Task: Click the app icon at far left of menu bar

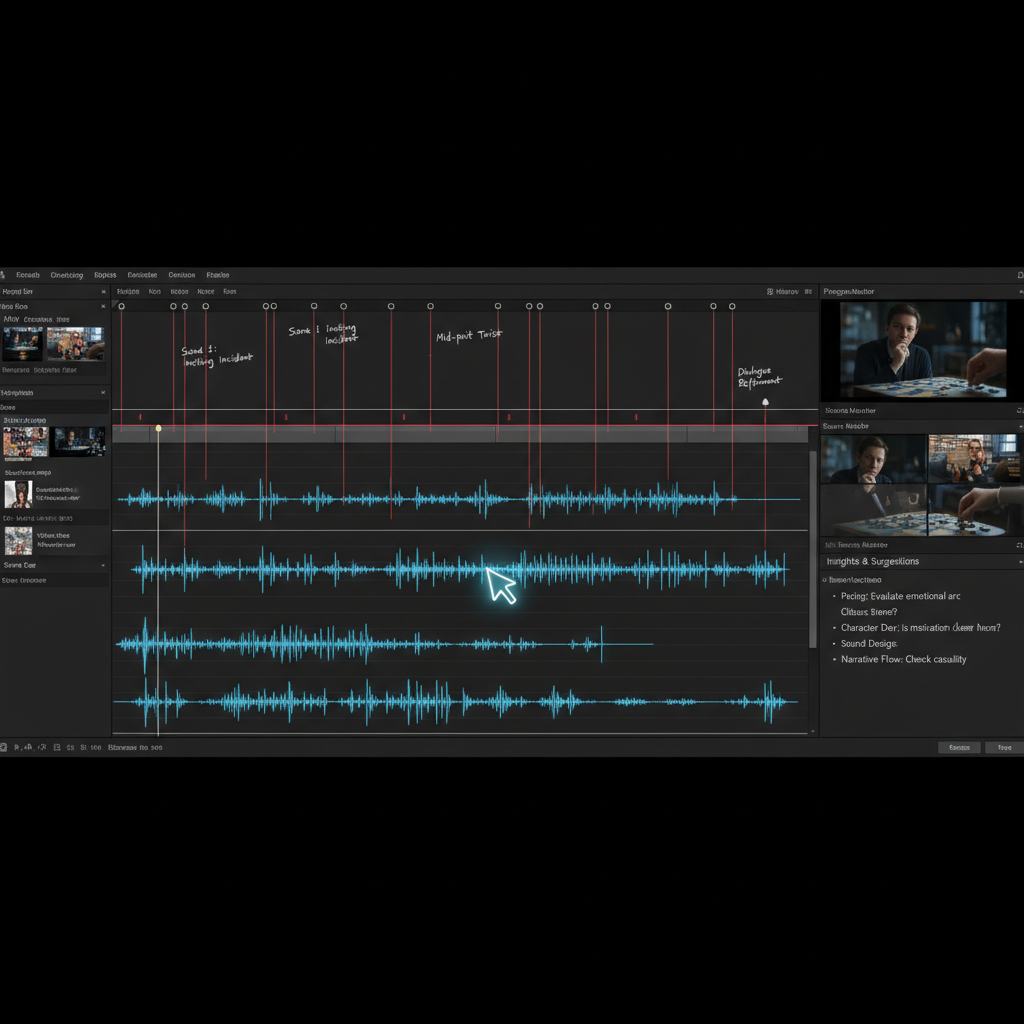Action: tap(4, 275)
